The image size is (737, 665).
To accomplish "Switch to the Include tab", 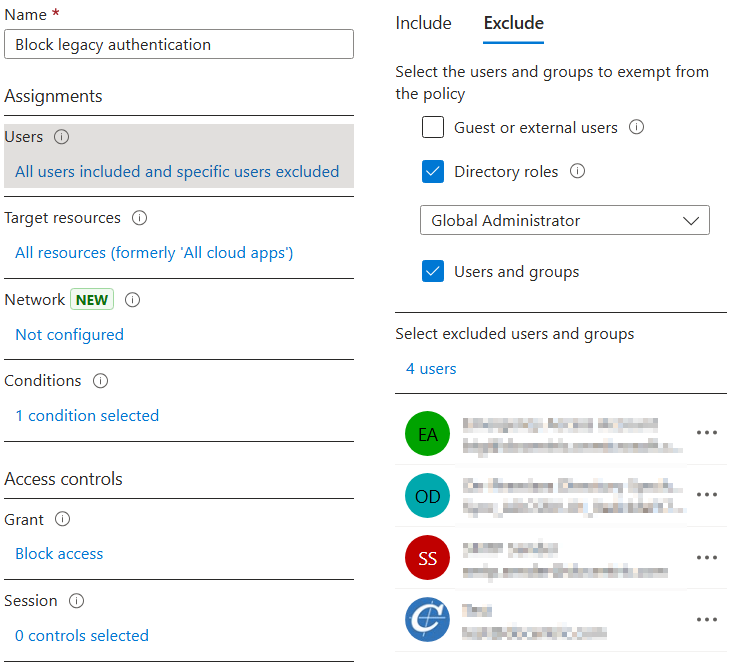I will (423, 23).
